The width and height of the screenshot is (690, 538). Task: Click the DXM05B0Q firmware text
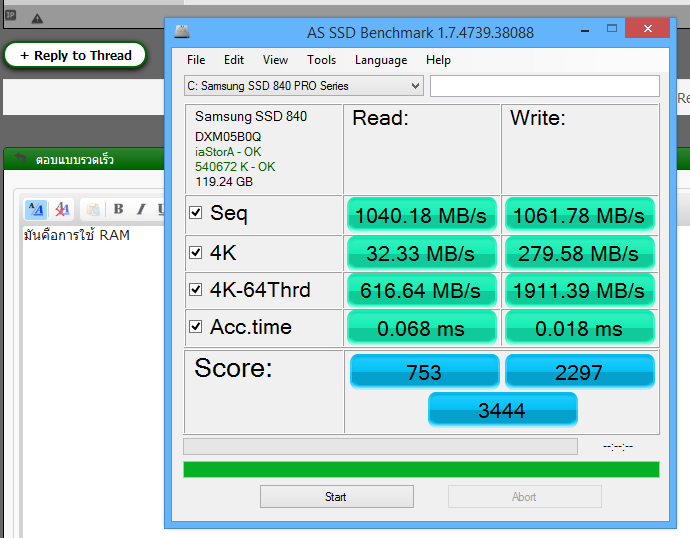coord(228,137)
